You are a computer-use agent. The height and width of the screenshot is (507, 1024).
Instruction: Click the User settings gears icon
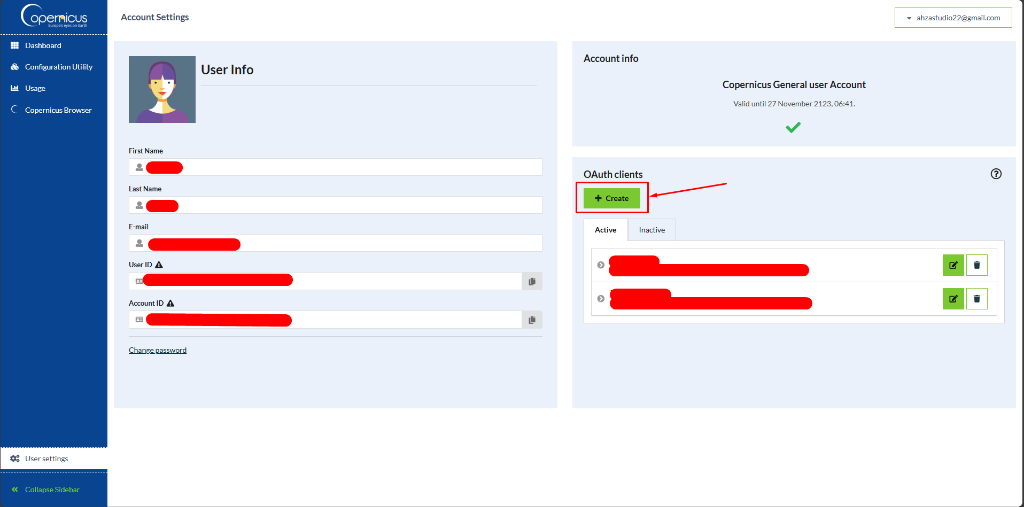14,459
